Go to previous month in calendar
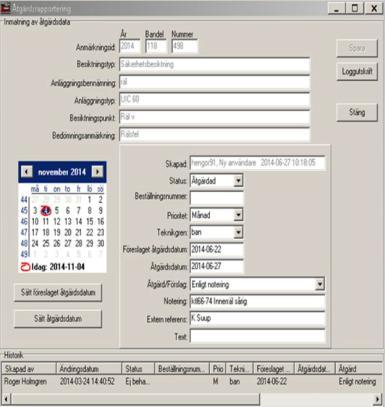 26,172
